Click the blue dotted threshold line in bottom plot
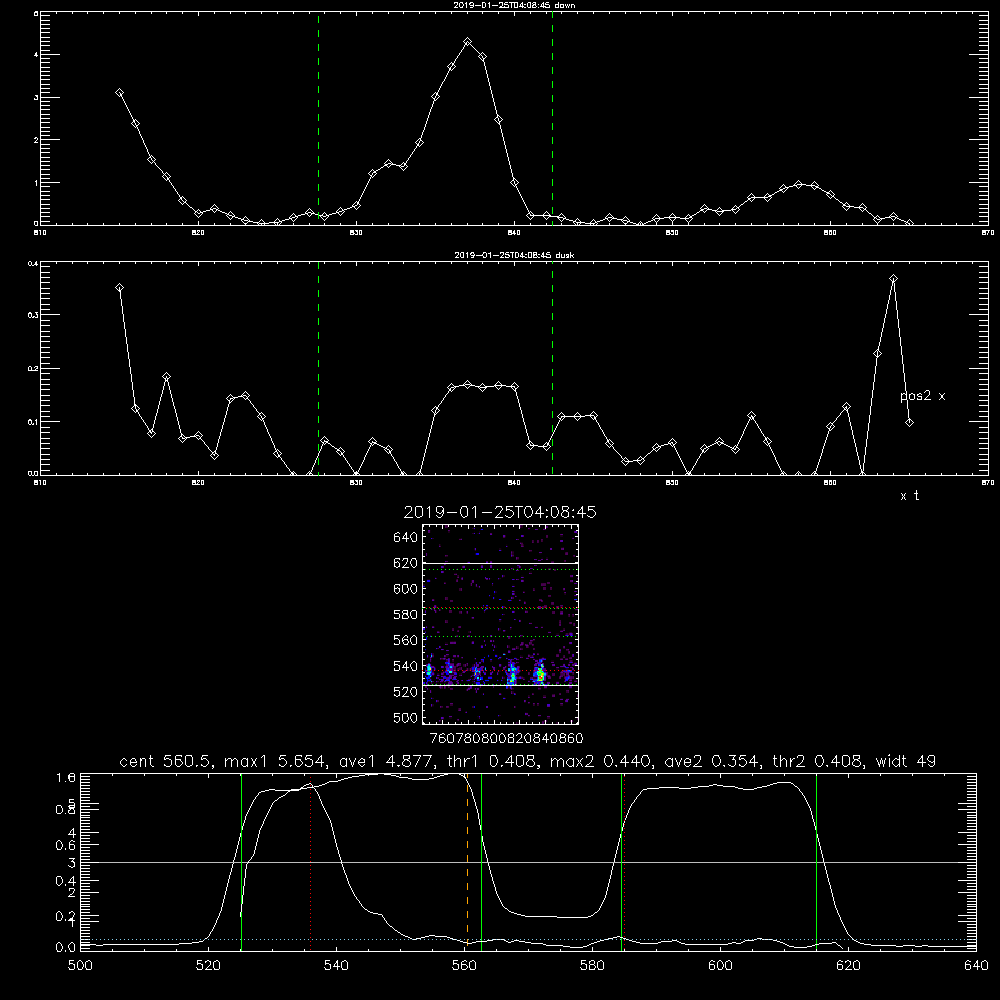The image size is (1000, 1000). click(x=527, y=939)
